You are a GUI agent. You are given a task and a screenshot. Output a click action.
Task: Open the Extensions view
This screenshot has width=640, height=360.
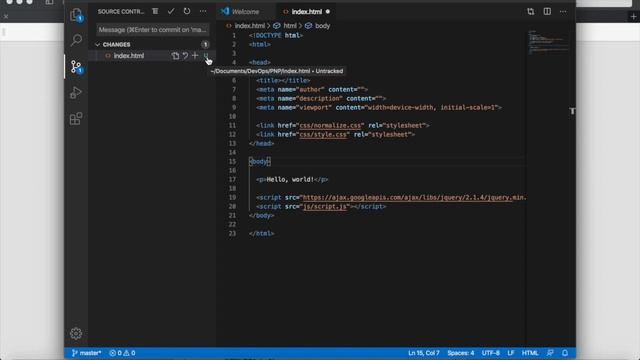[x=76, y=119]
